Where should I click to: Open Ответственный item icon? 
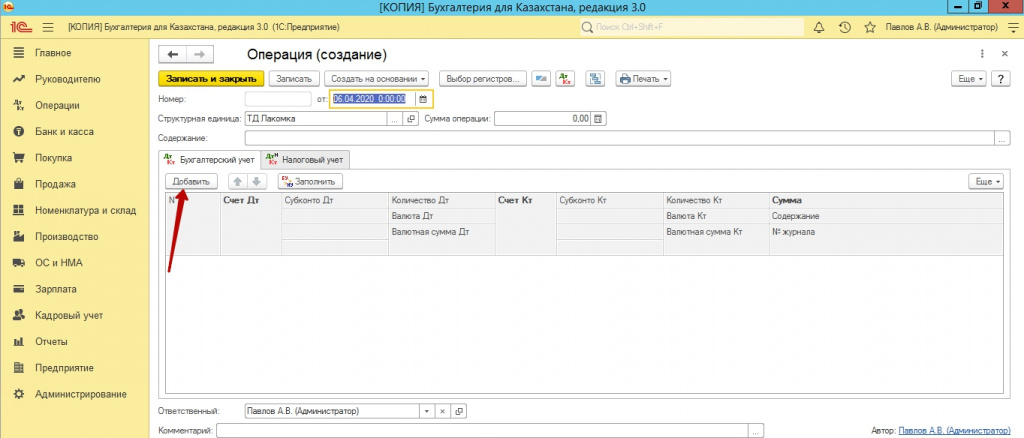(x=458, y=411)
